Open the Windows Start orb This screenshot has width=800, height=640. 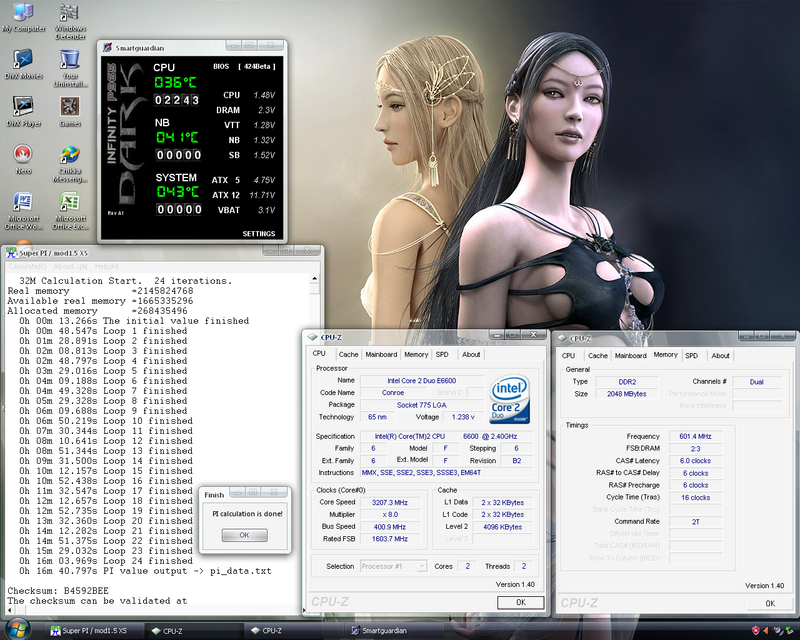pyautogui.click(x=17, y=629)
